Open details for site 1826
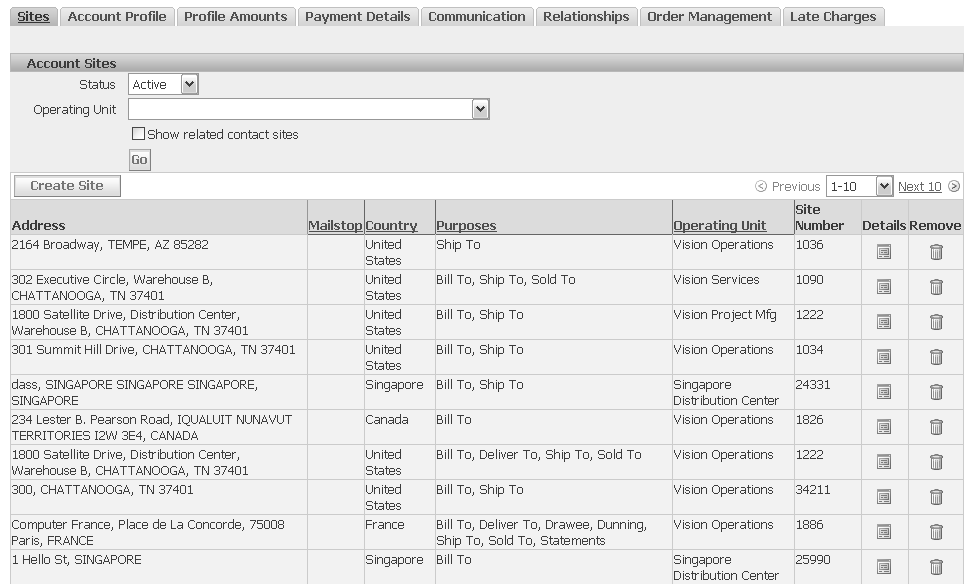Image resolution: width=974 pixels, height=584 pixels. coord(883,427)
